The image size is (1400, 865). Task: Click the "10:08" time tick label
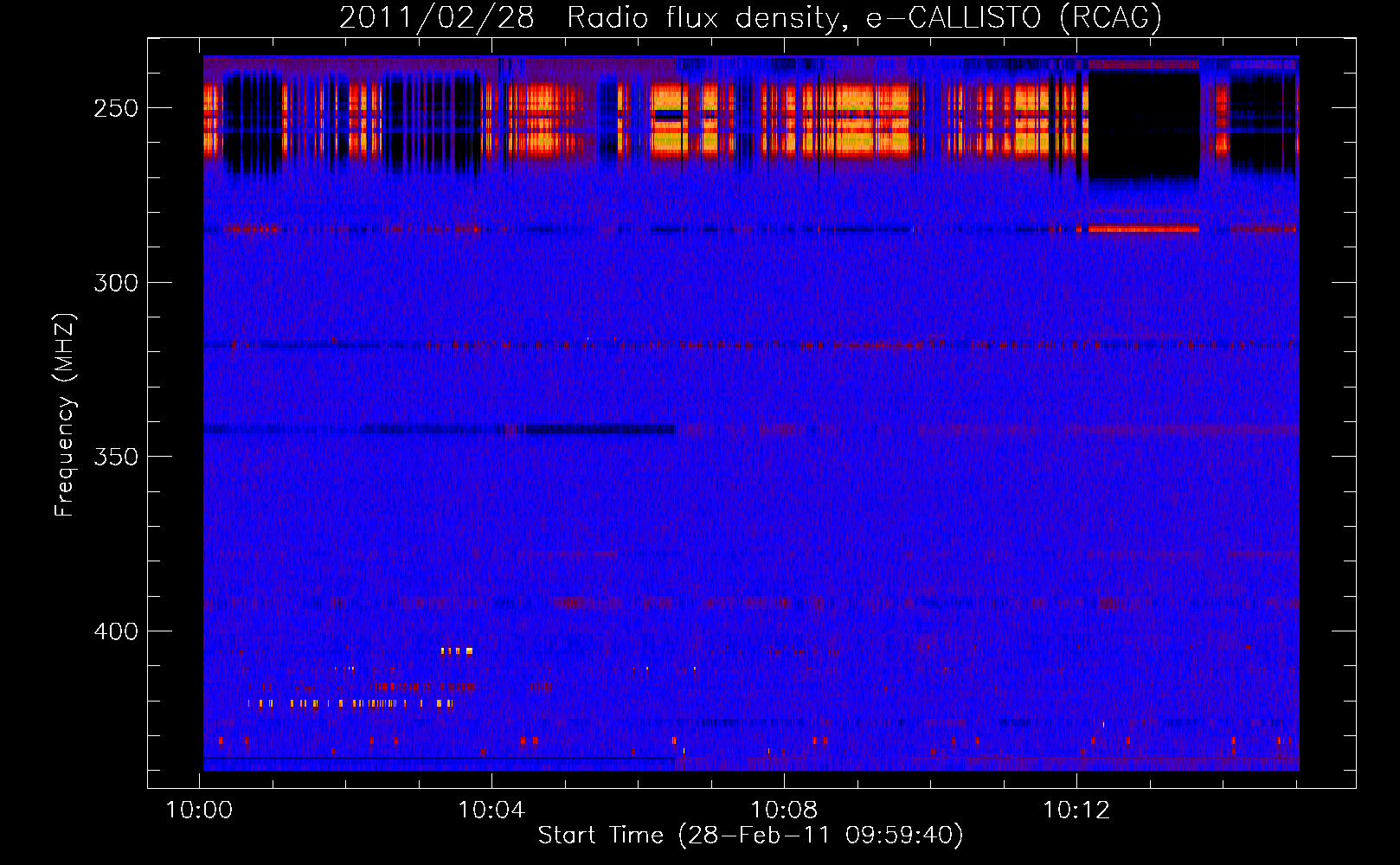[784, 811]
